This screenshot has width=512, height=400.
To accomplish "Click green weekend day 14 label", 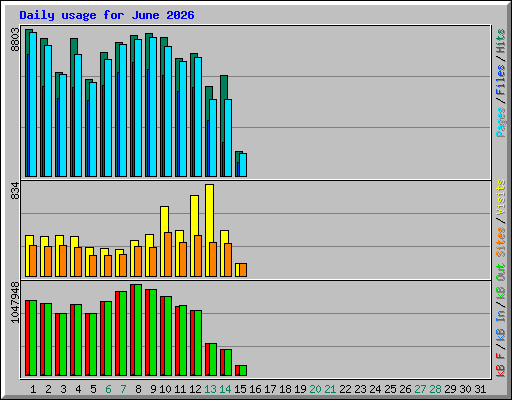I will [225, 389].
